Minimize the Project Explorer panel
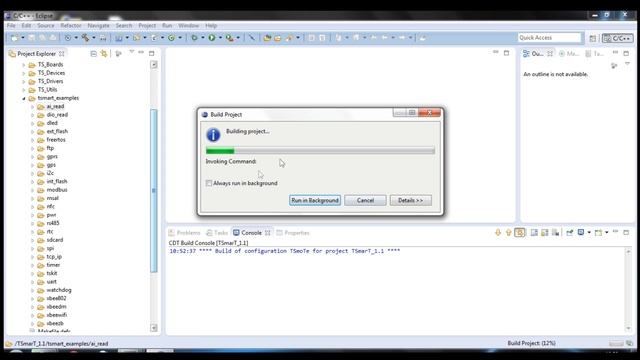Viewport: 640px width, 360px height. point(141,53)
